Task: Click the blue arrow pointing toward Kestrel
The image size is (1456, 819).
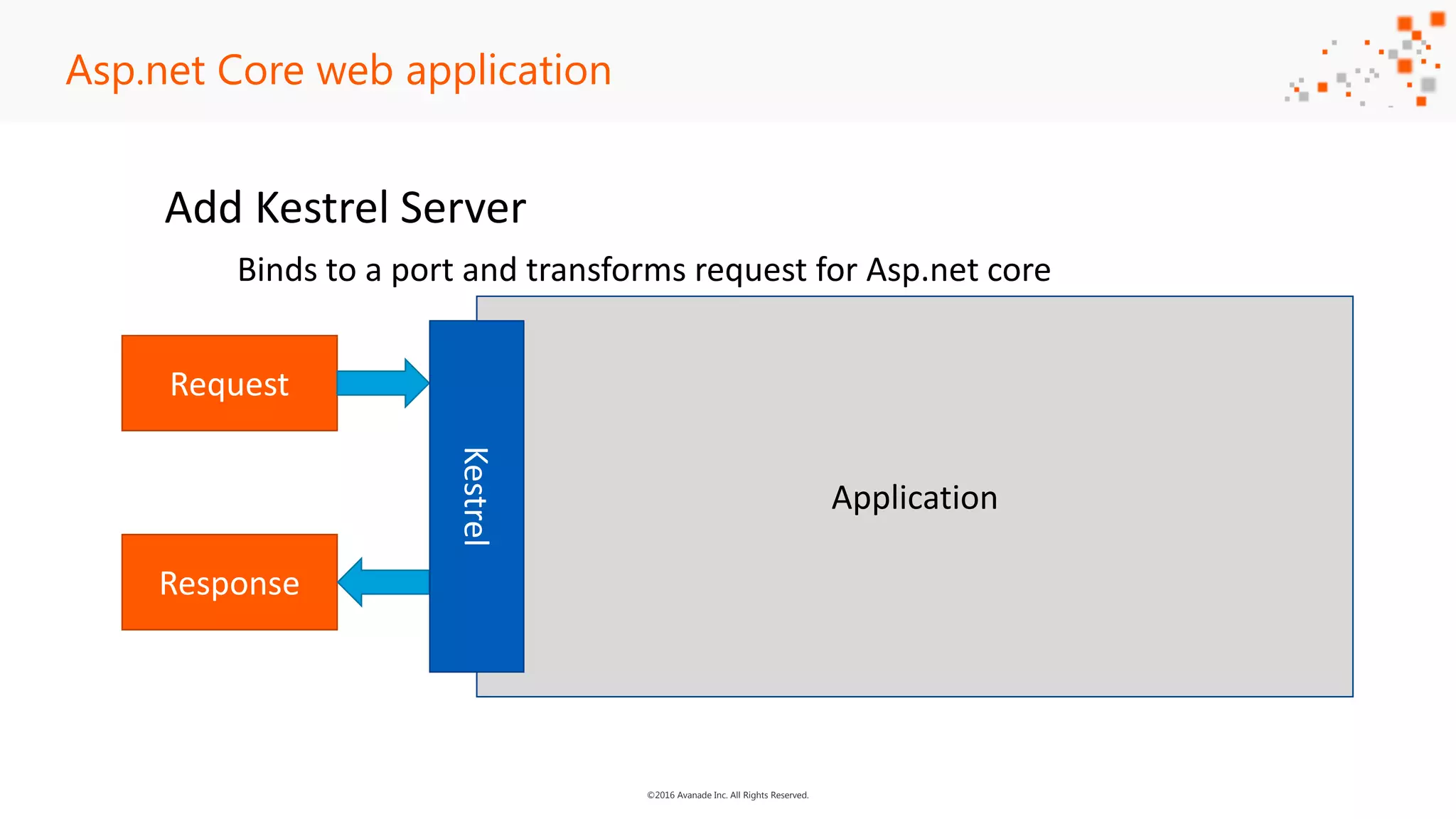Action: [x=382, y=383]
